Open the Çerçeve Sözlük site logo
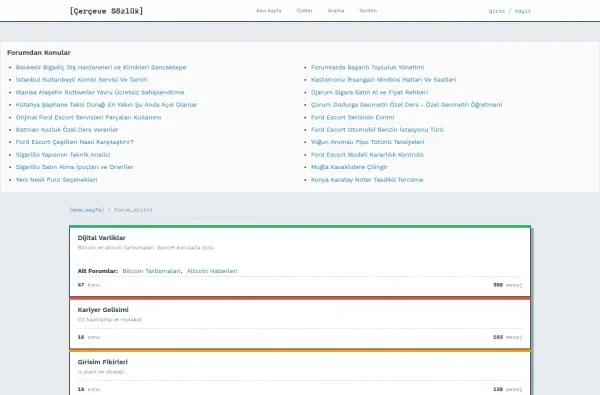The width and height of the screenshot is (600, 395). (x=106, y=11)
